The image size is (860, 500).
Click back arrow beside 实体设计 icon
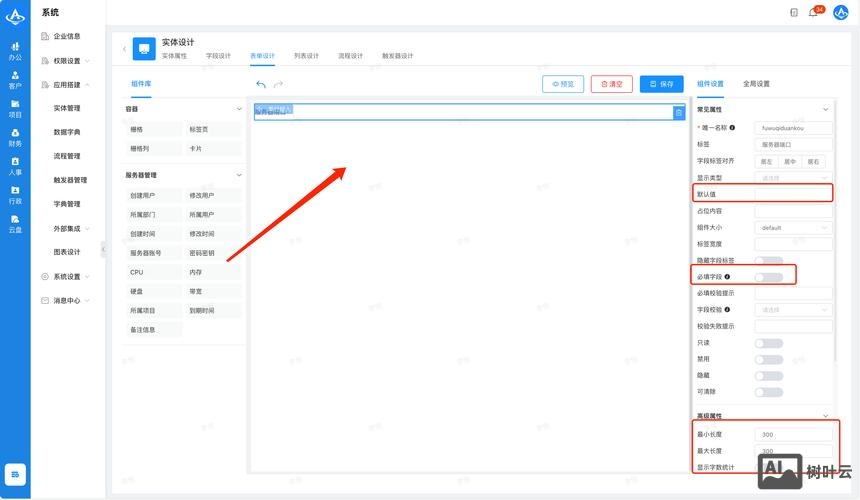click(x=125, y=48)
